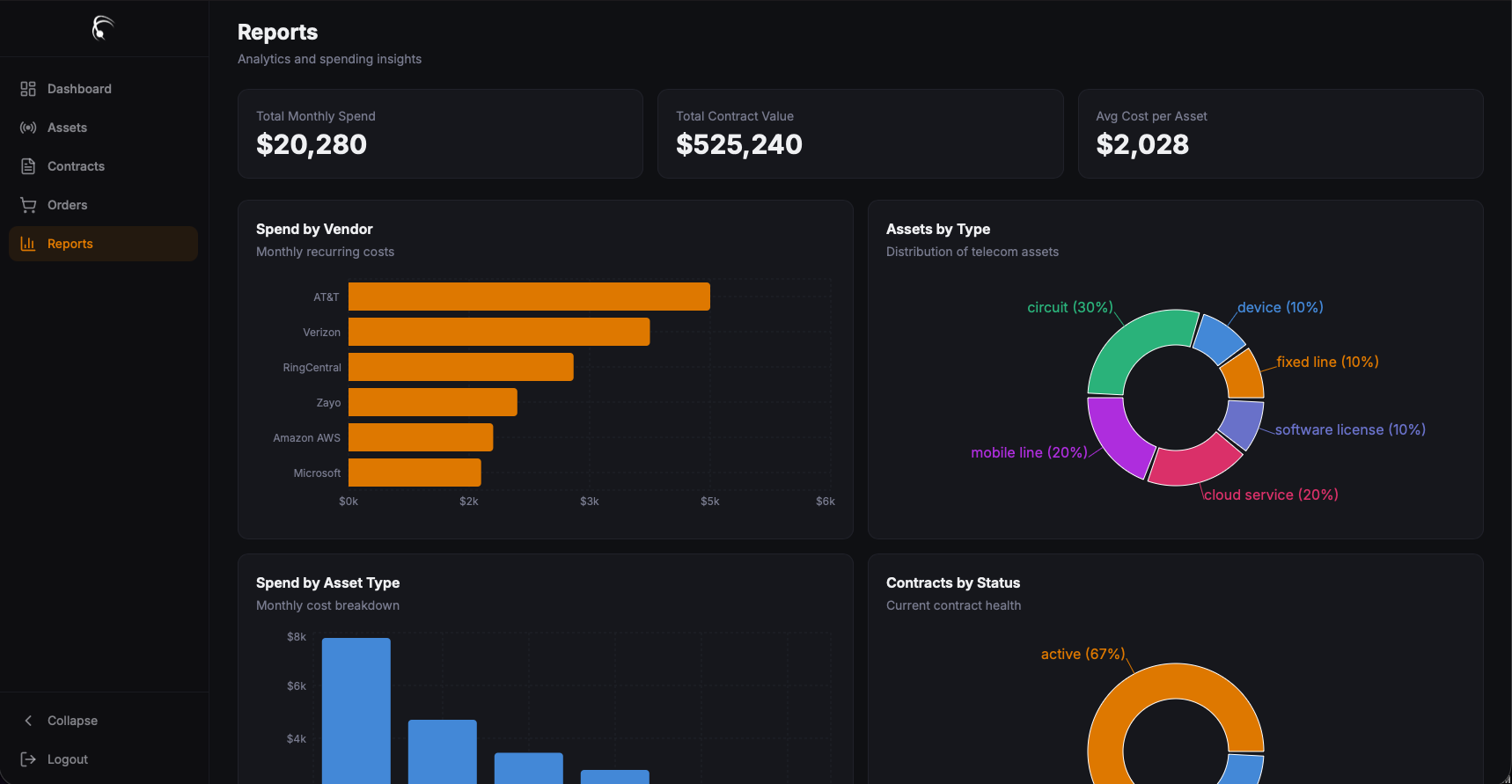Click the mobile line (20%) label
The width and height of the screenshot is (1512, 784).
tap(1029, 452)
